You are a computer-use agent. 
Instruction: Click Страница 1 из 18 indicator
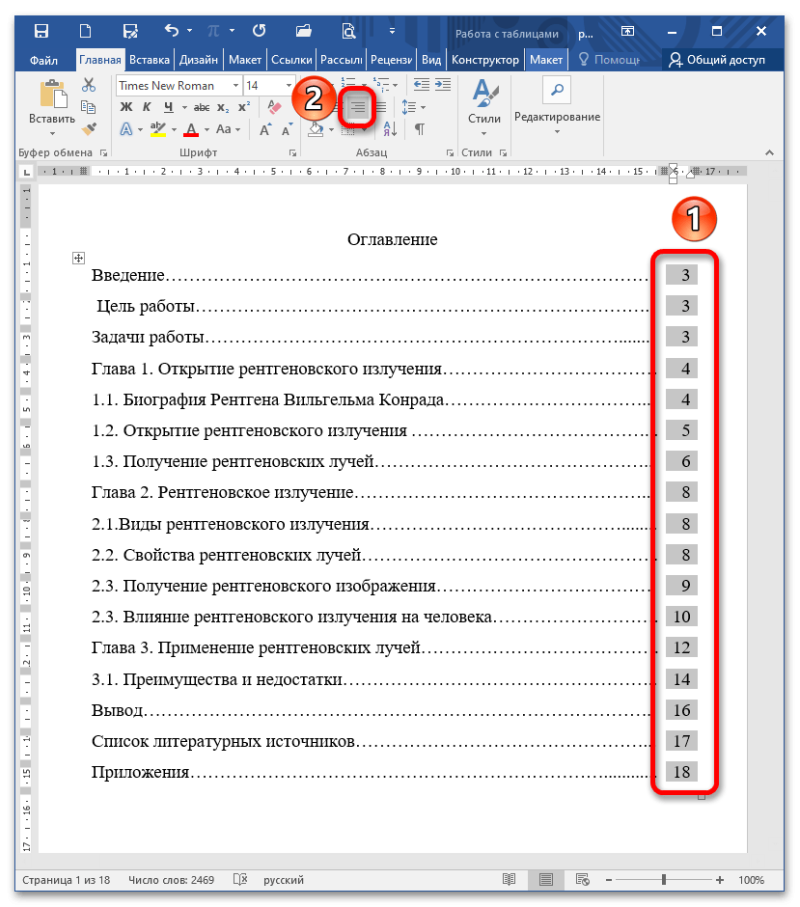[x=66, y=880]
